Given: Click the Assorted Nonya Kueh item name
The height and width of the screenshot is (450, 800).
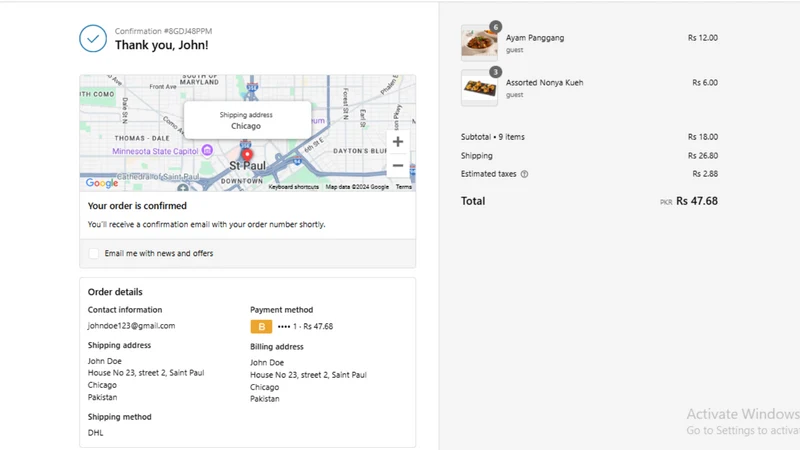Looking at the screenshot, I should (544, 83).
